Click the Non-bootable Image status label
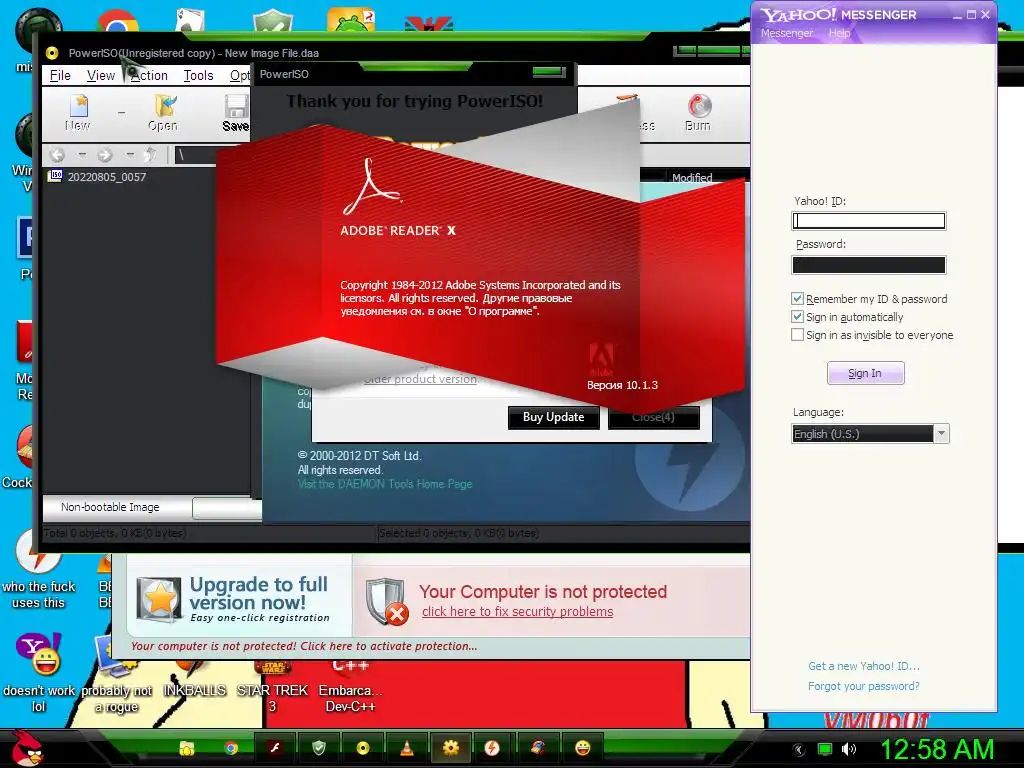 coord(110,507)
